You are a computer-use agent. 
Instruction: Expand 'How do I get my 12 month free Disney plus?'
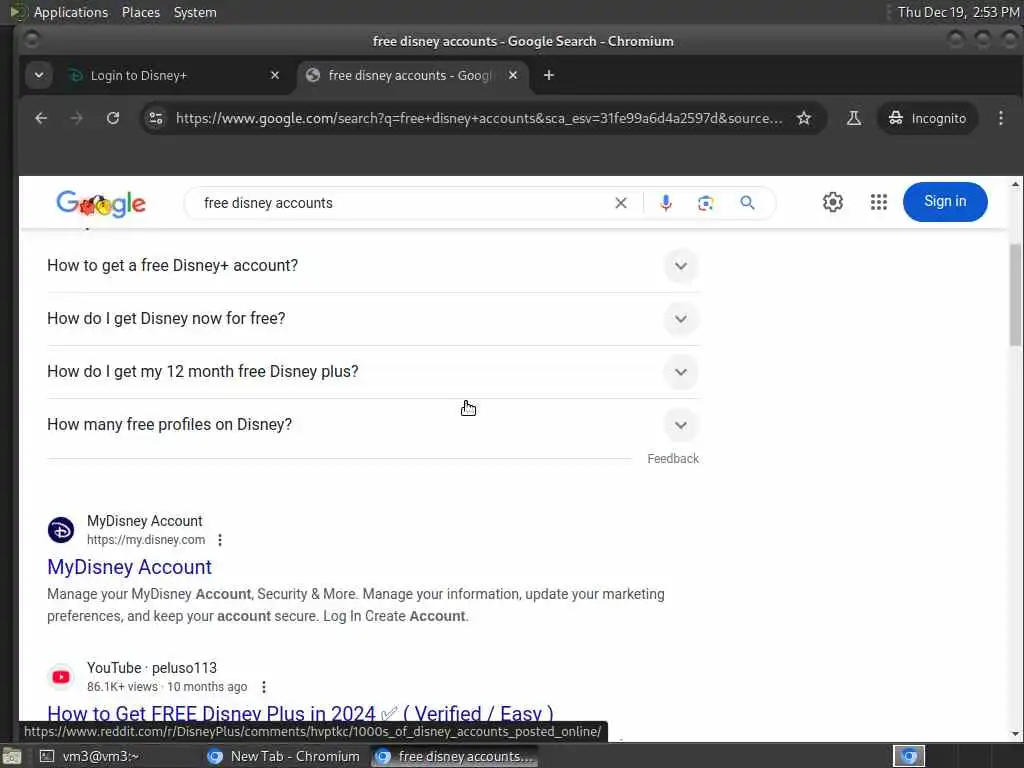(373, 372)
